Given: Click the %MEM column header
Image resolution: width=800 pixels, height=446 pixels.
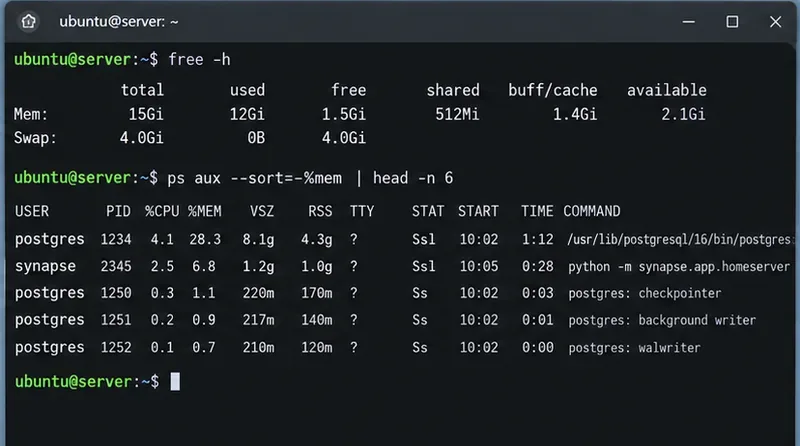Looking at the screenshot, I should pos(205,211).
